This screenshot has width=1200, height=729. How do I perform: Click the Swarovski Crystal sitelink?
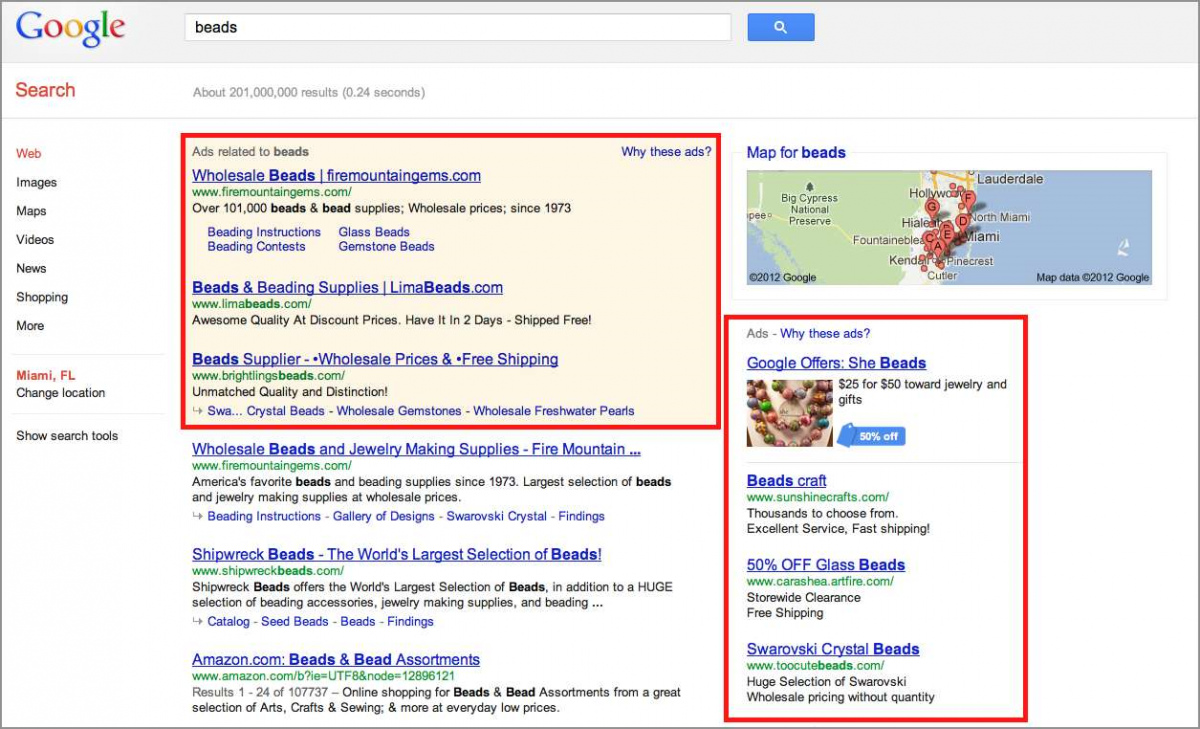(497, 517)
